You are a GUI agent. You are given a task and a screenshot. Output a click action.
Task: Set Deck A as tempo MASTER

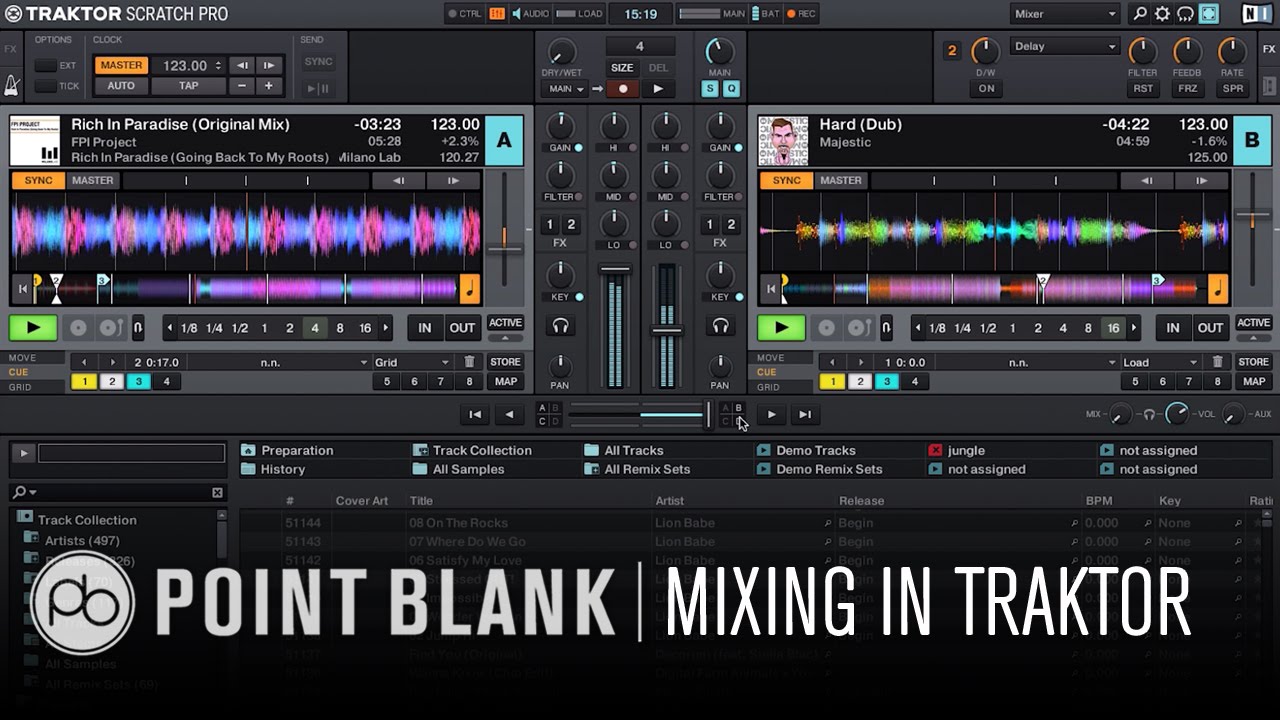93,181
